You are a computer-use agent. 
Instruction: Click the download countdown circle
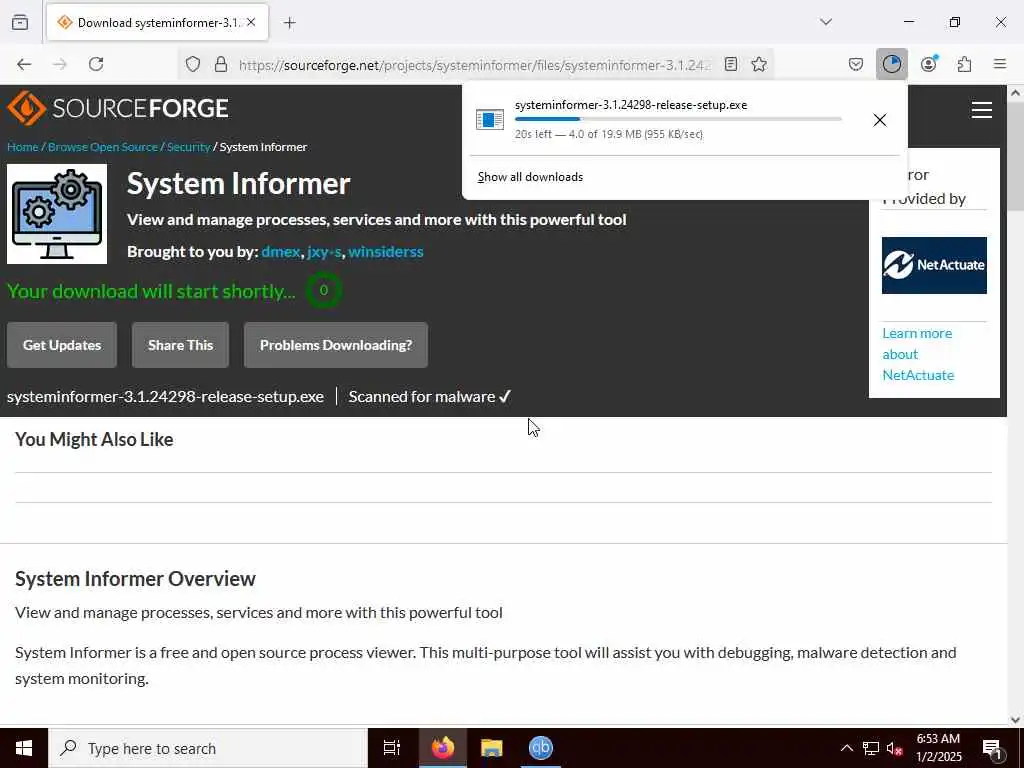coord(323,291)
